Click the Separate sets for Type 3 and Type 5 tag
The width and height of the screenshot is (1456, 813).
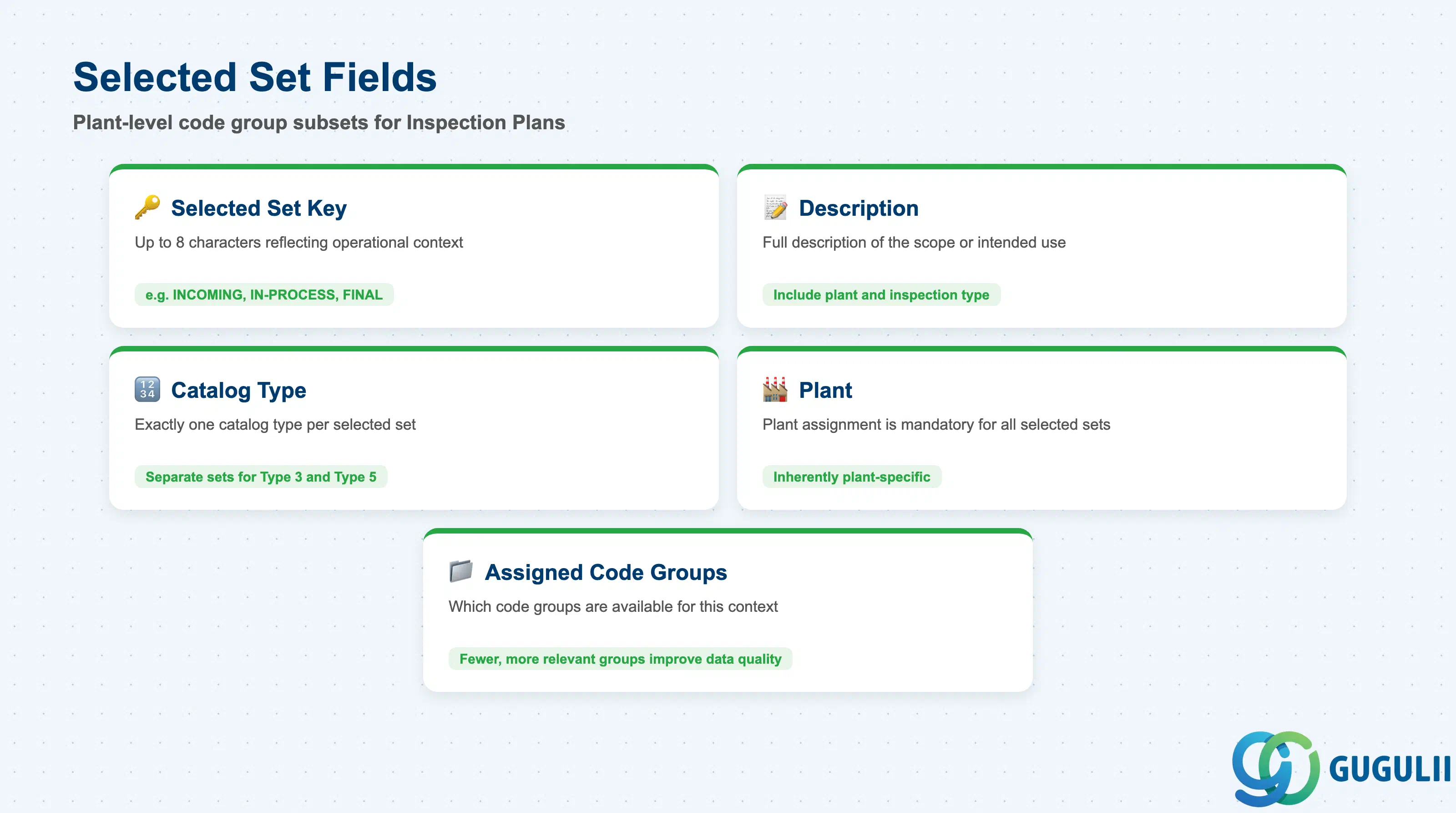[x=261, y=477]
